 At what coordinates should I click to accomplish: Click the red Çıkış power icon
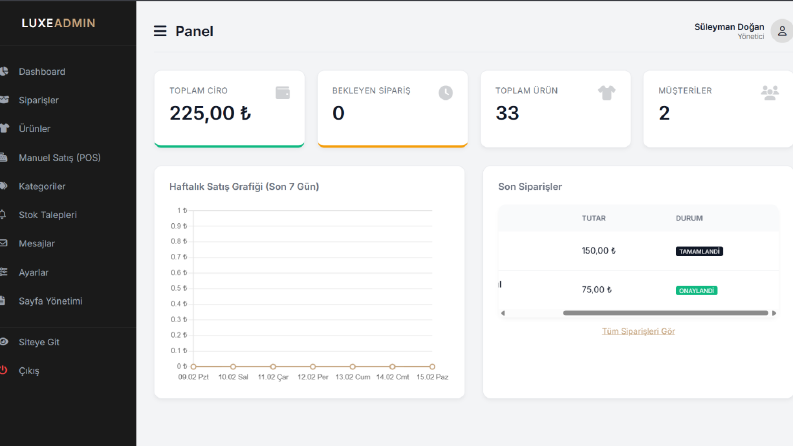[4, 370]
